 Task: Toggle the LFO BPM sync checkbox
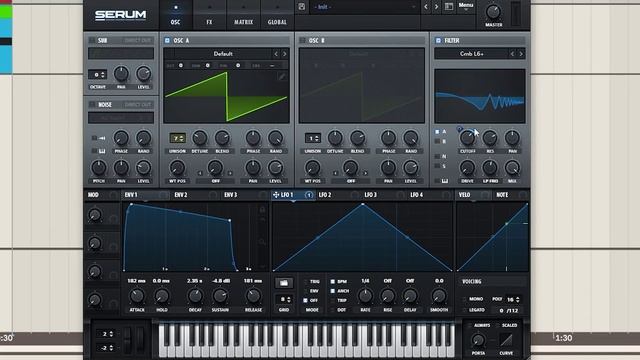tap(333, 282)
